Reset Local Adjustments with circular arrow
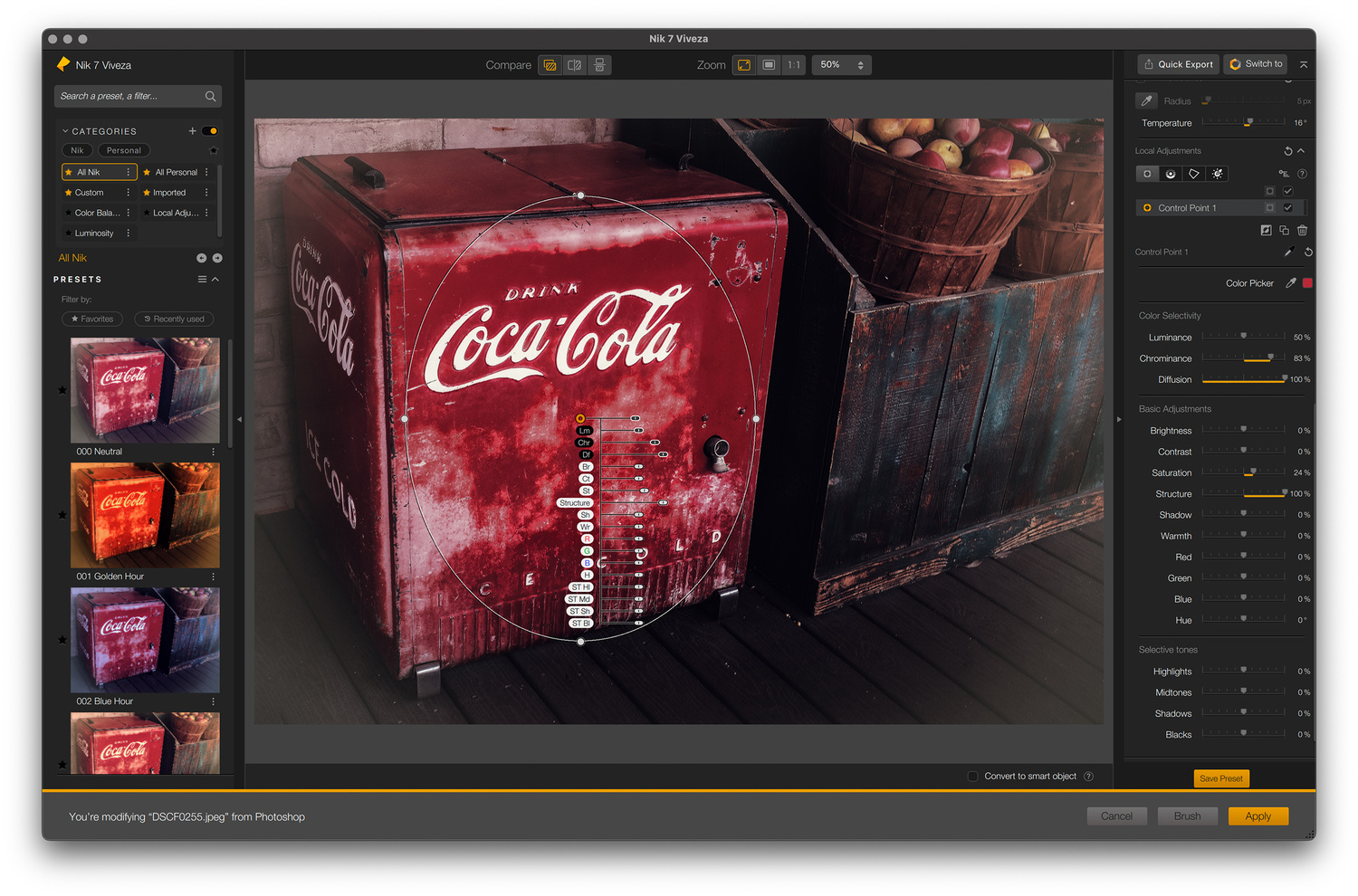 [1287, 151]
